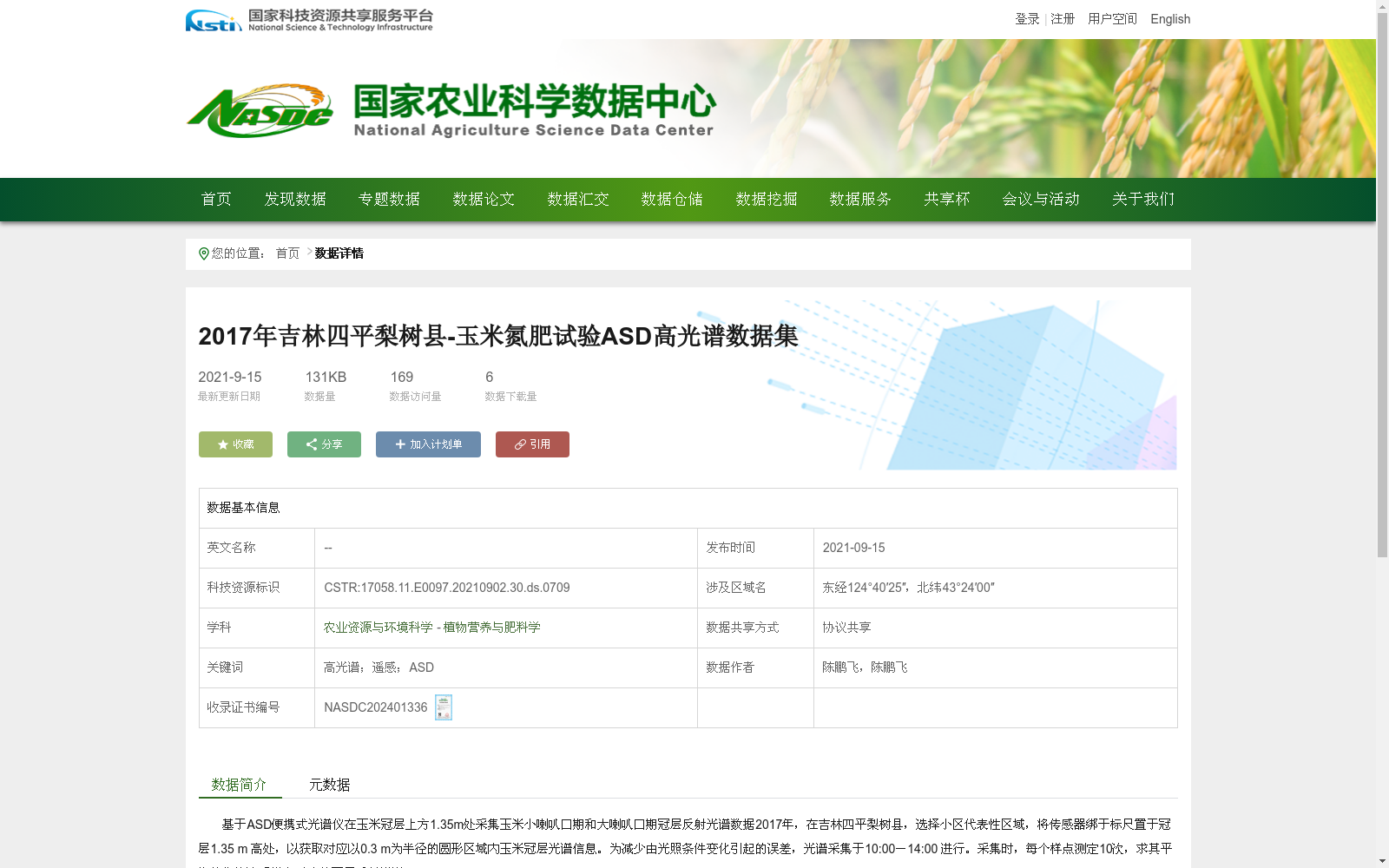Viewport: 1389px width, 868px height.
Task: Click the 2021-9-15 update date value
Action: [229, 377]
